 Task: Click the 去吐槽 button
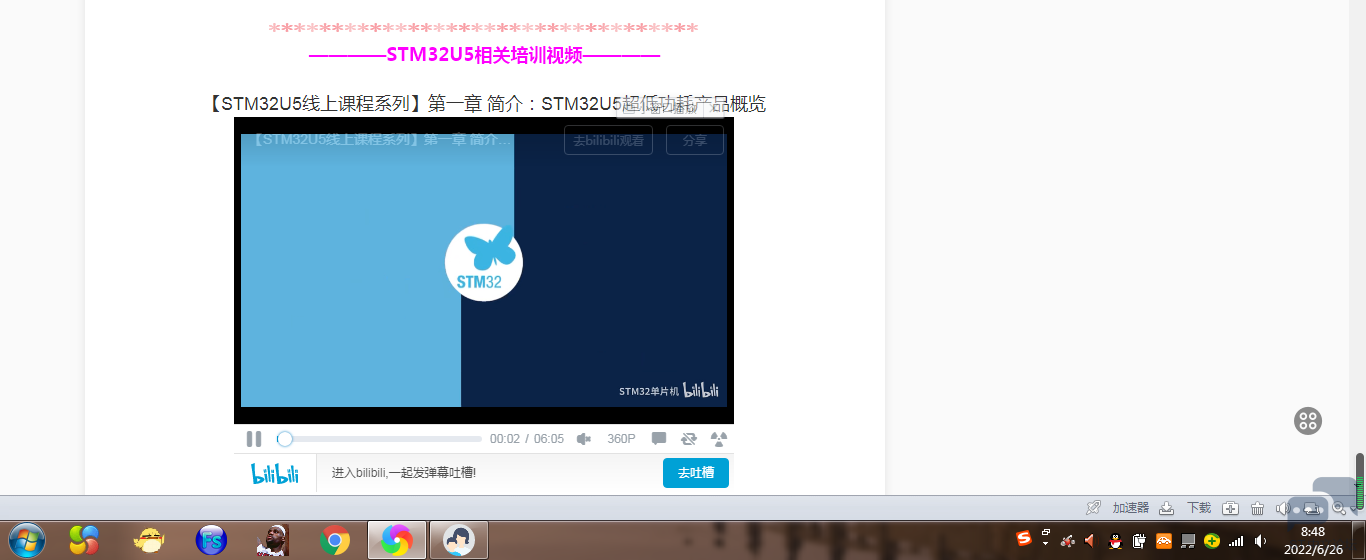point(696,473)
